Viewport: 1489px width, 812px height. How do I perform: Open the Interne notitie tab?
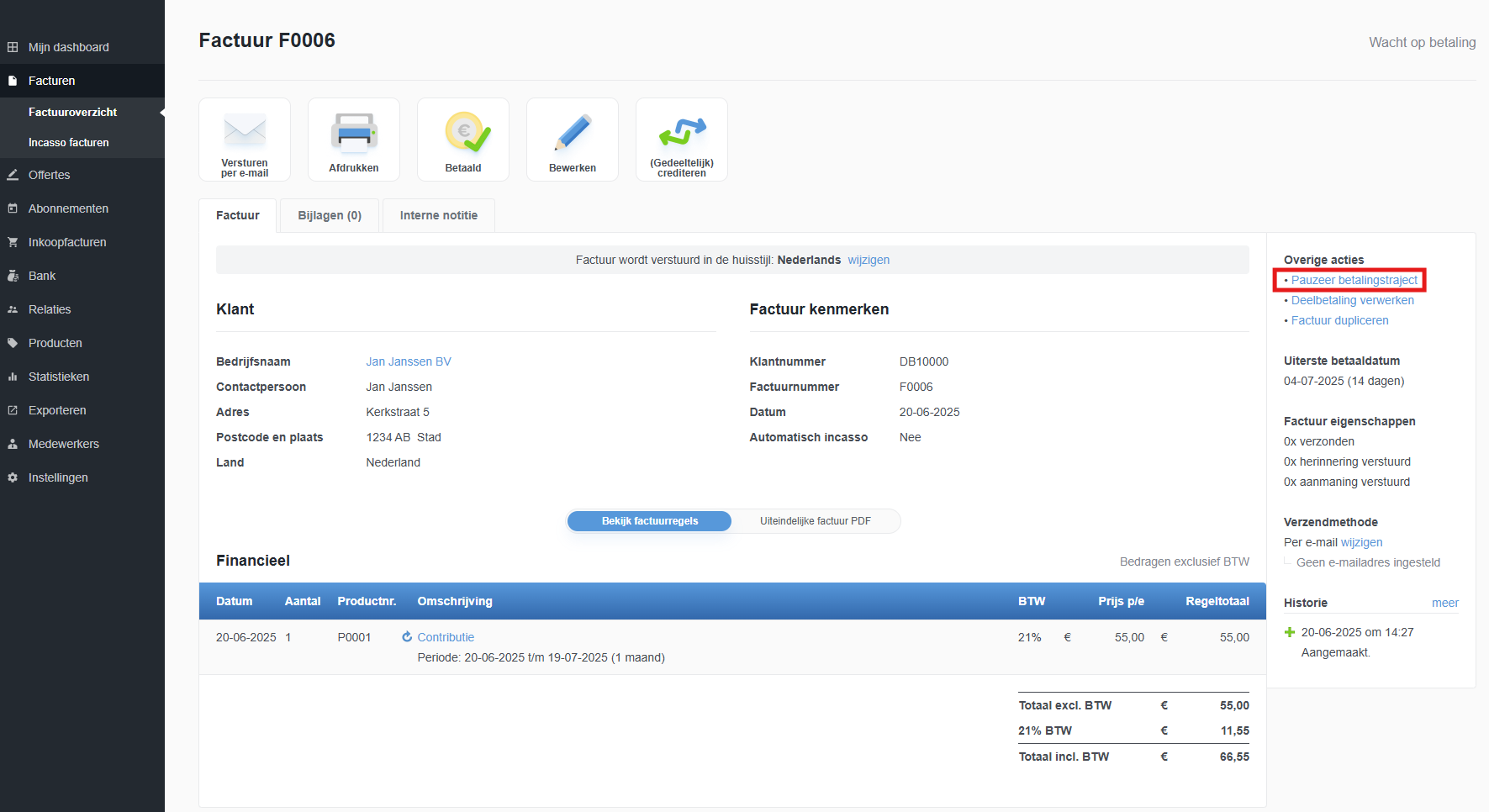click(438, 215)
